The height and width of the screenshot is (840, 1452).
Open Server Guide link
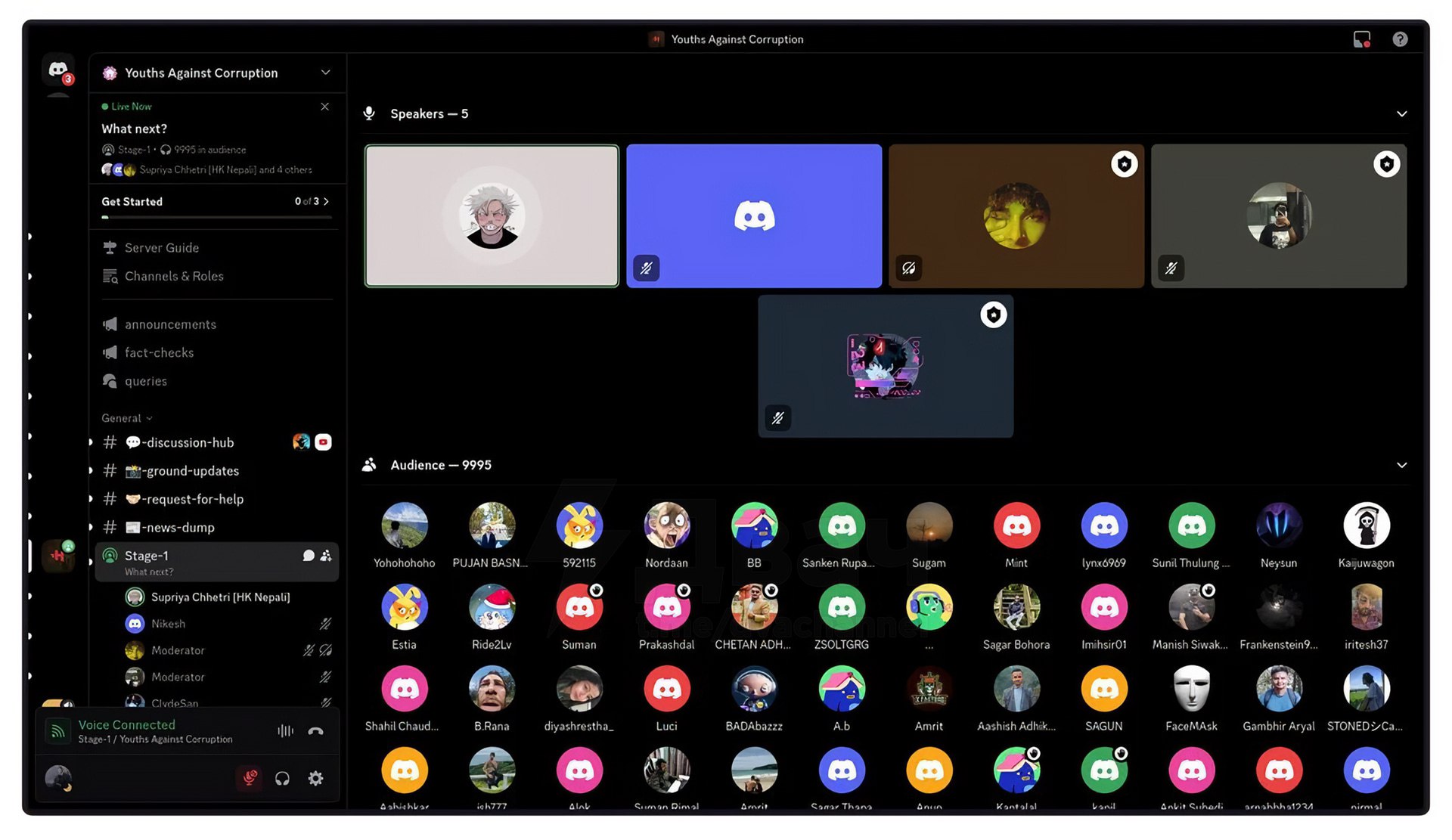click(161, 248)
